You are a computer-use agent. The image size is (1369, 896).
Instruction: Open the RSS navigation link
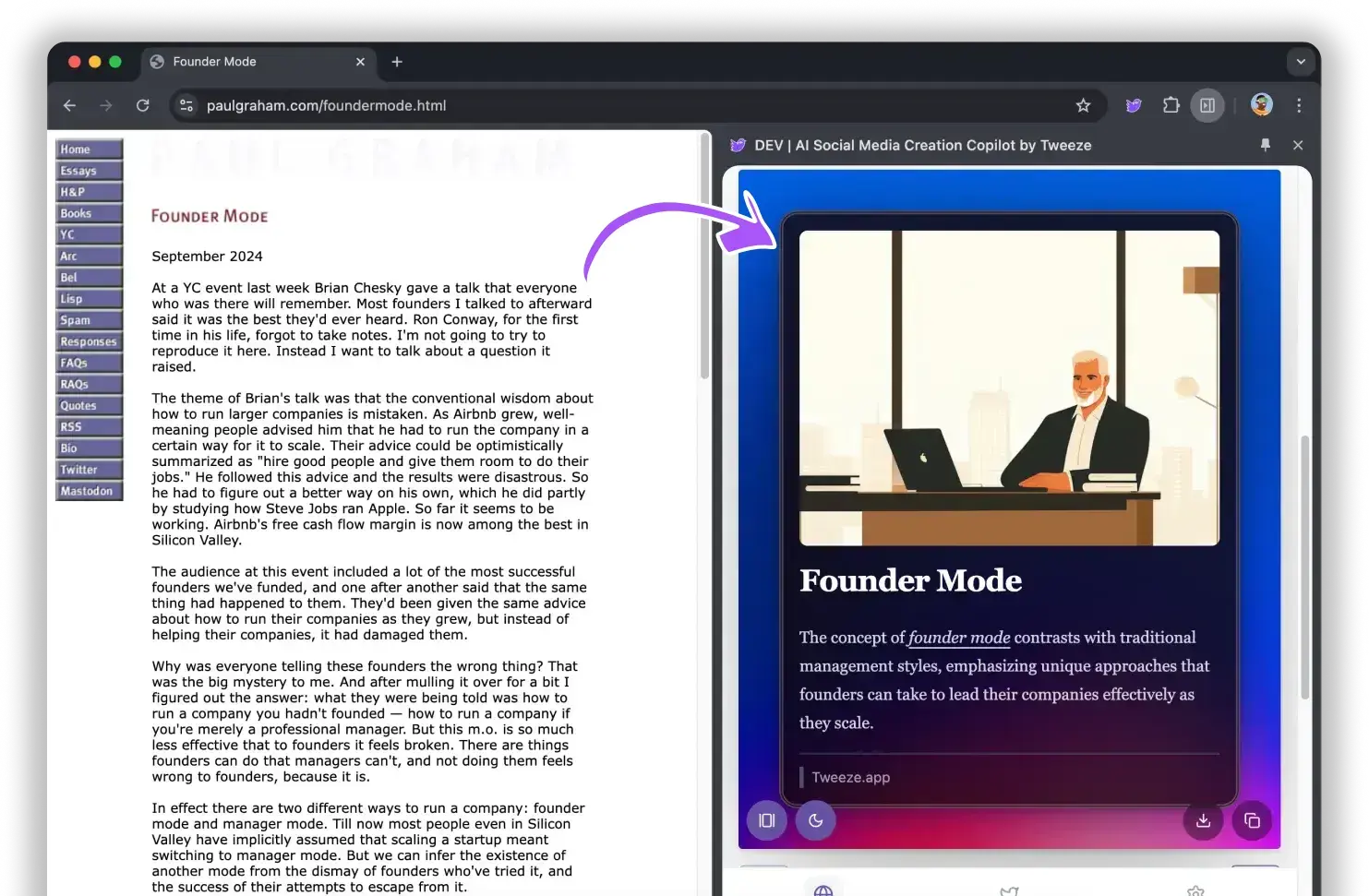point(89,427)
